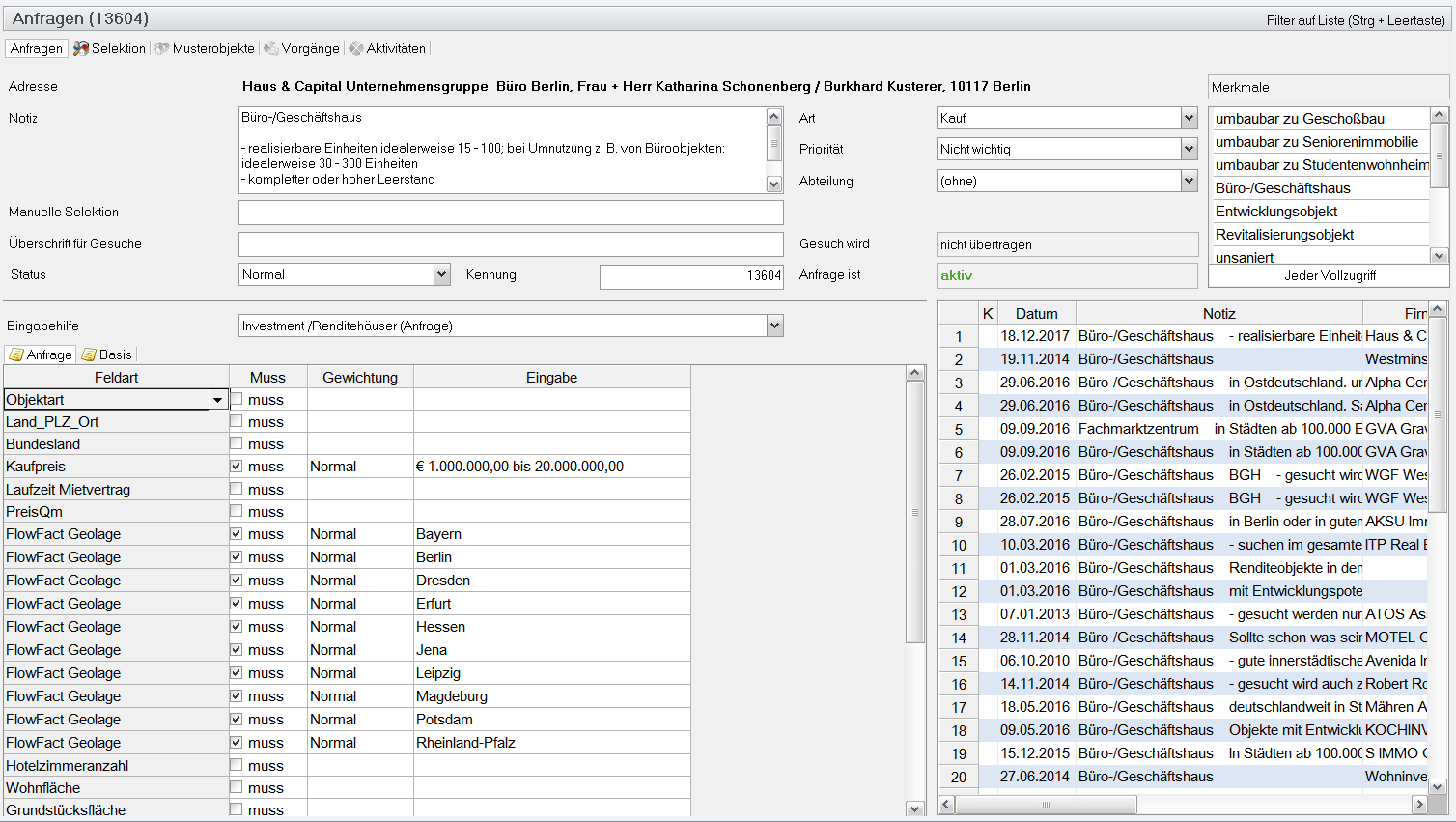Click the Datum column header

(x=1036, y=313)
